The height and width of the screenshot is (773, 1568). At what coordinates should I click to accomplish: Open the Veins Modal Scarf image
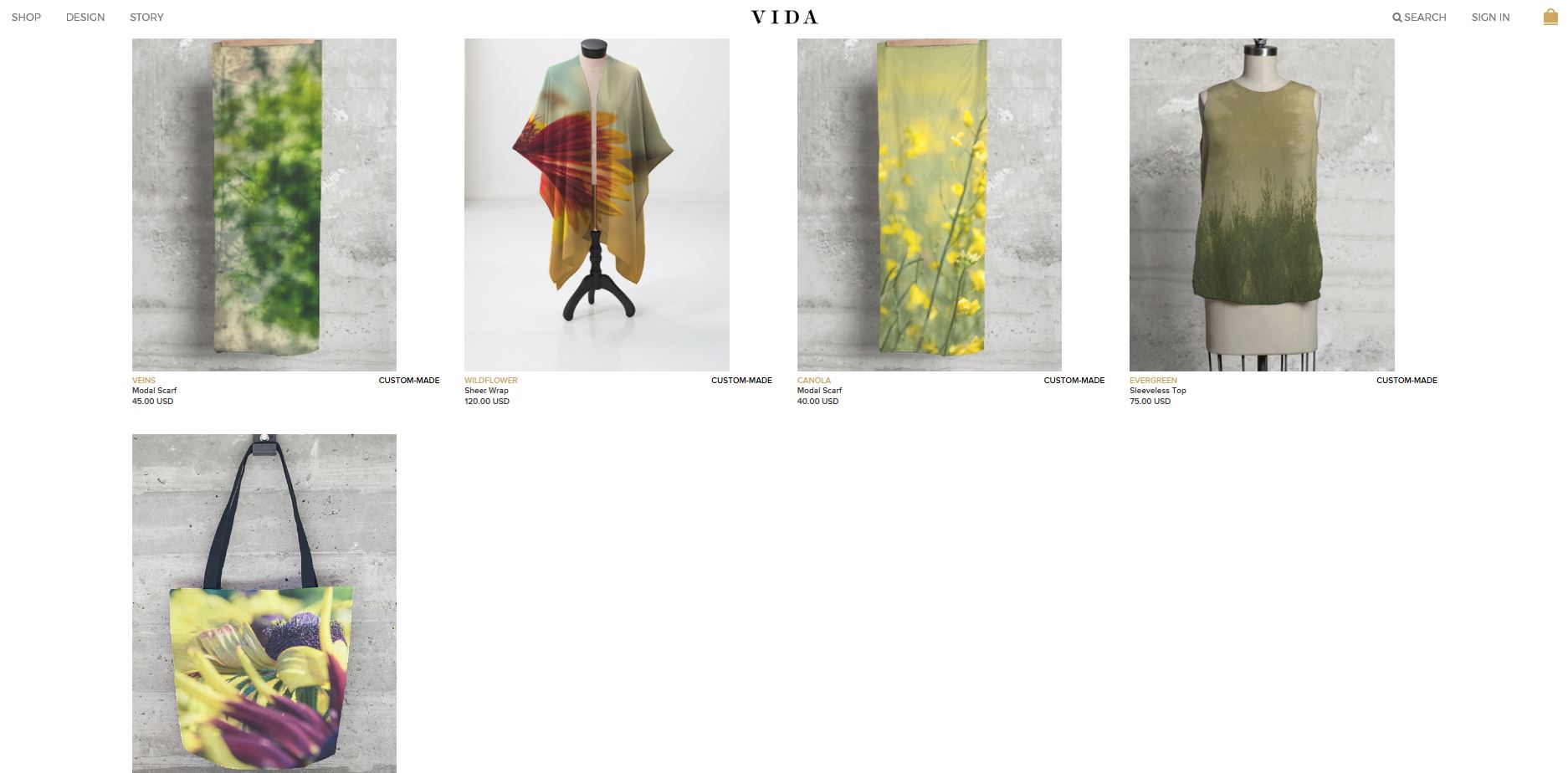(x=264, y=204)
